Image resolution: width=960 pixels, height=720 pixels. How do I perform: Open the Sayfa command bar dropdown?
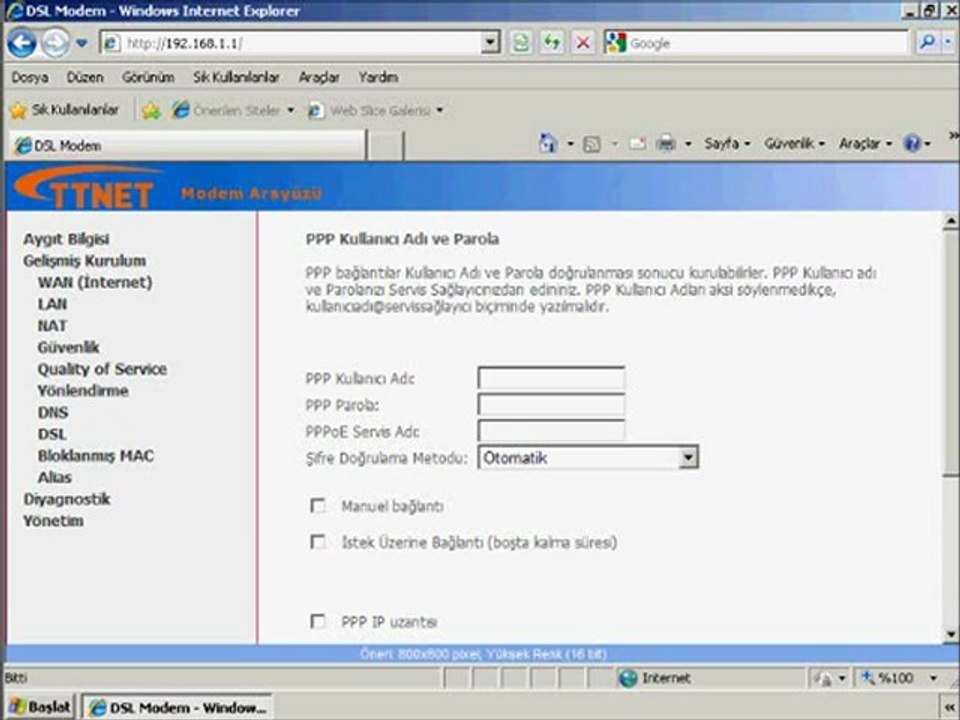727,144
